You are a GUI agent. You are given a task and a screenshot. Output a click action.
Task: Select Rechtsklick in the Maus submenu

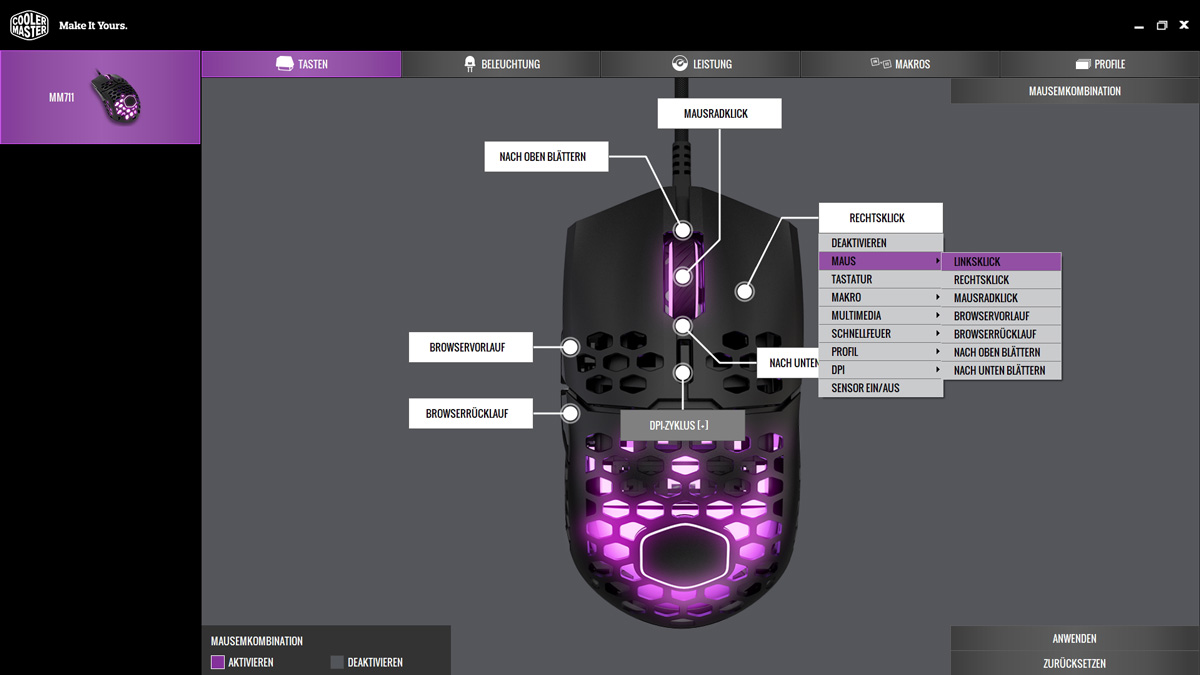point(1002,280)
